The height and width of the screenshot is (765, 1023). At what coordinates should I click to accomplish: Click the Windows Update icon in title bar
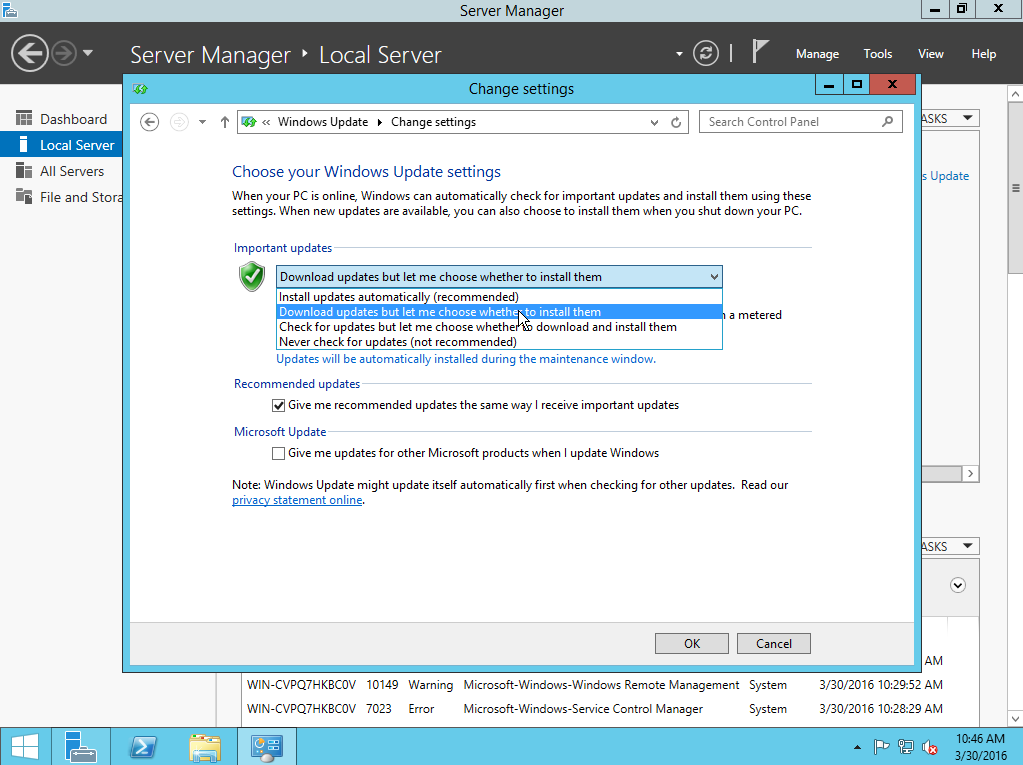[140, 89]
